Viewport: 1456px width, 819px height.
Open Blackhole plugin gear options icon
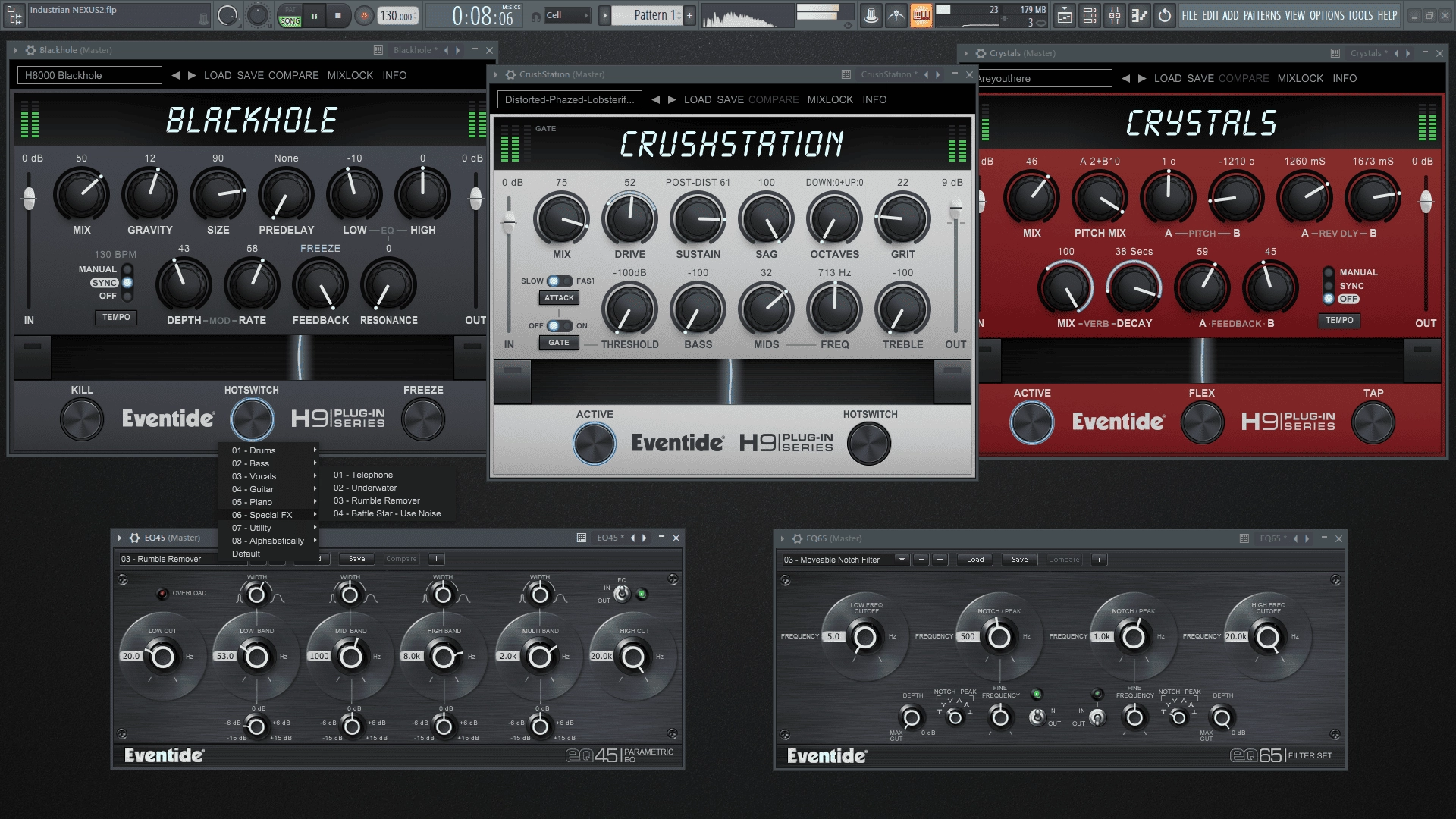(x=31, y=50)
